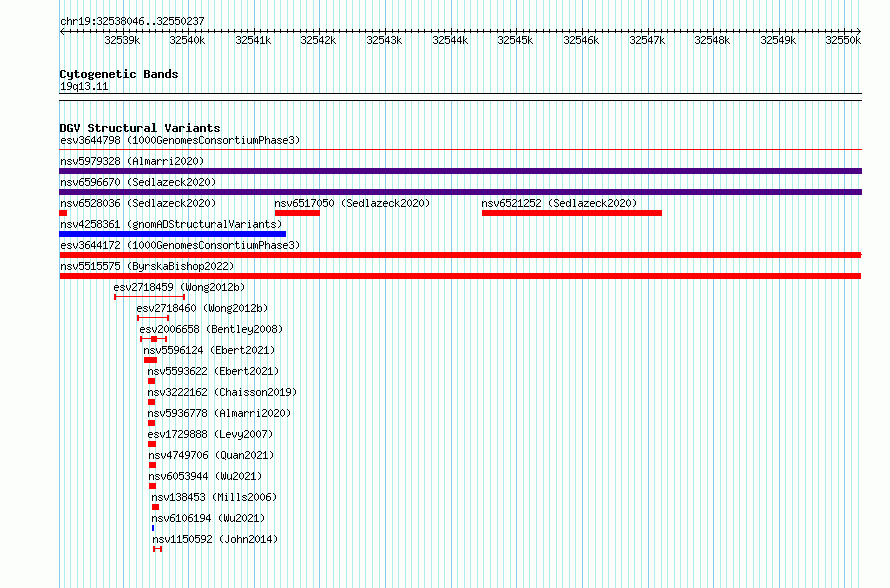Viewport: 890px width, 588px height.
Task: Click the purple bar under nsv5979328
Action: coord(460,171)
